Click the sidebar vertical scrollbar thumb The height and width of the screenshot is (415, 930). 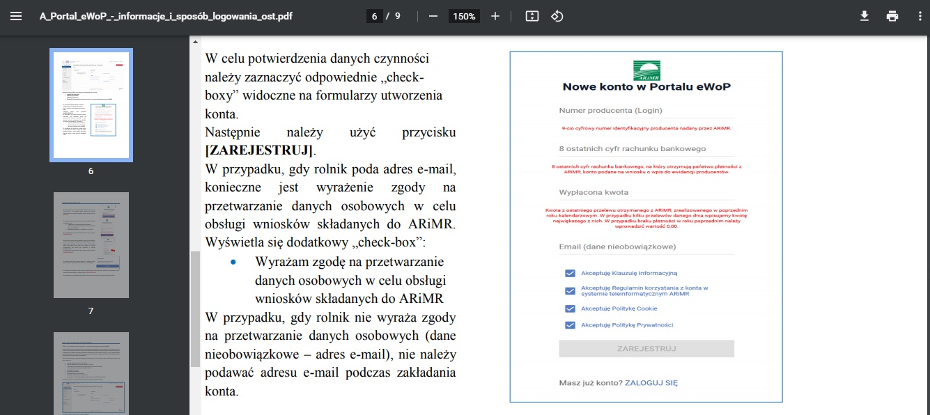coord(195,308)
